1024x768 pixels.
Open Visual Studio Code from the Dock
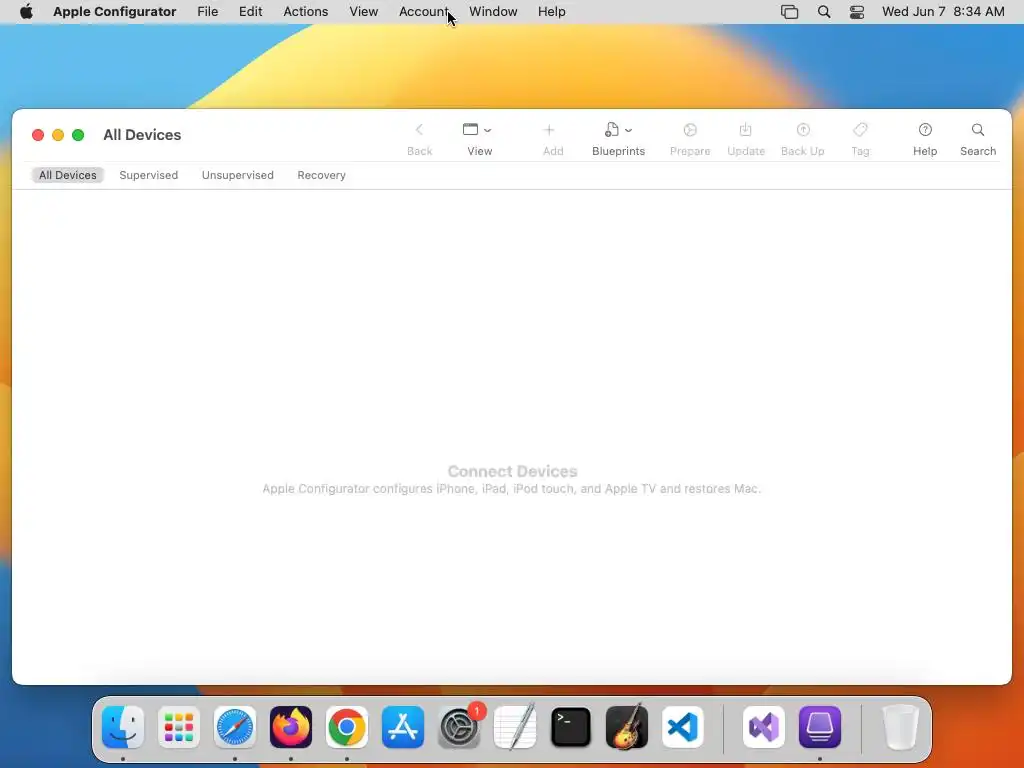683,727
